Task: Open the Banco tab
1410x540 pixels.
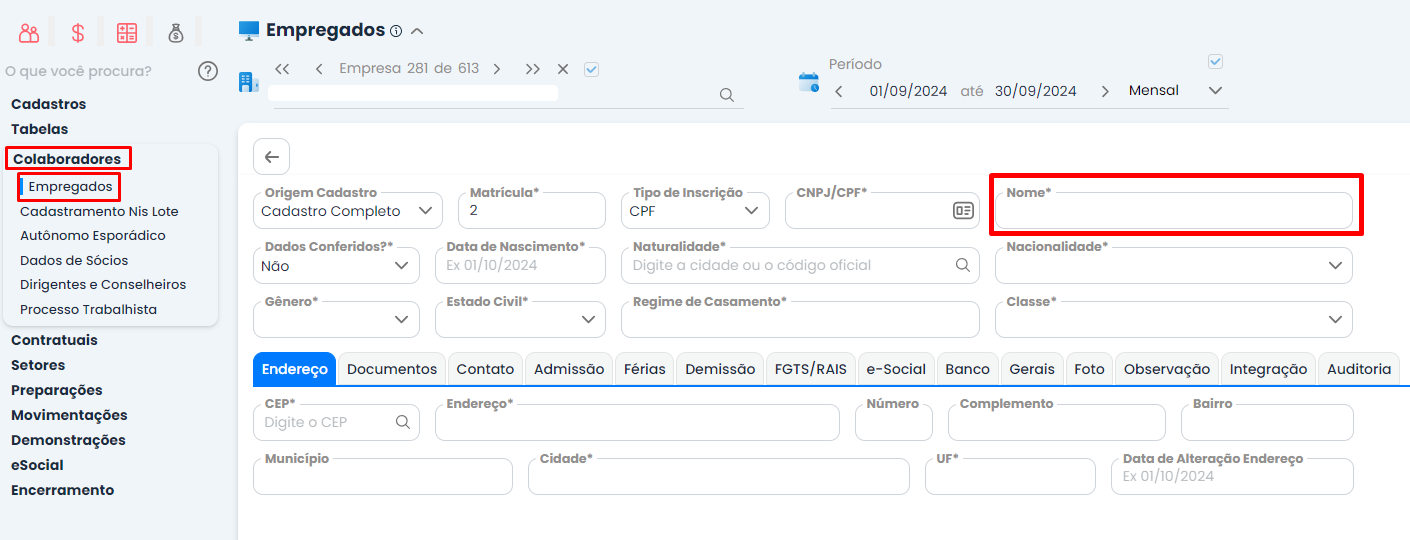Action: pyautogui.click(x=968, y=369)
